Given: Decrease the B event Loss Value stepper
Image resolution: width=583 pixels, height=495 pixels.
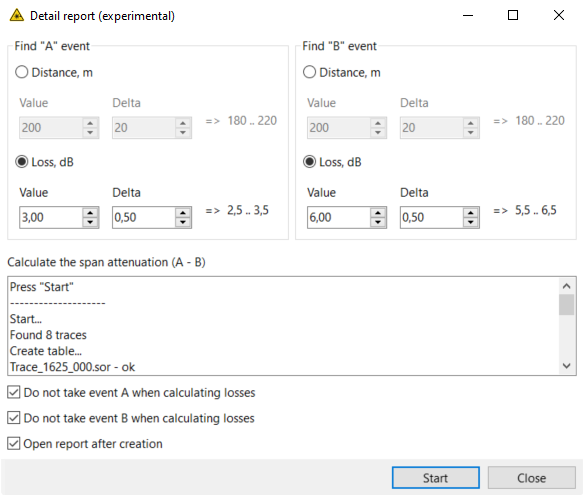Looking at the screenshot, I should (378, 222).
